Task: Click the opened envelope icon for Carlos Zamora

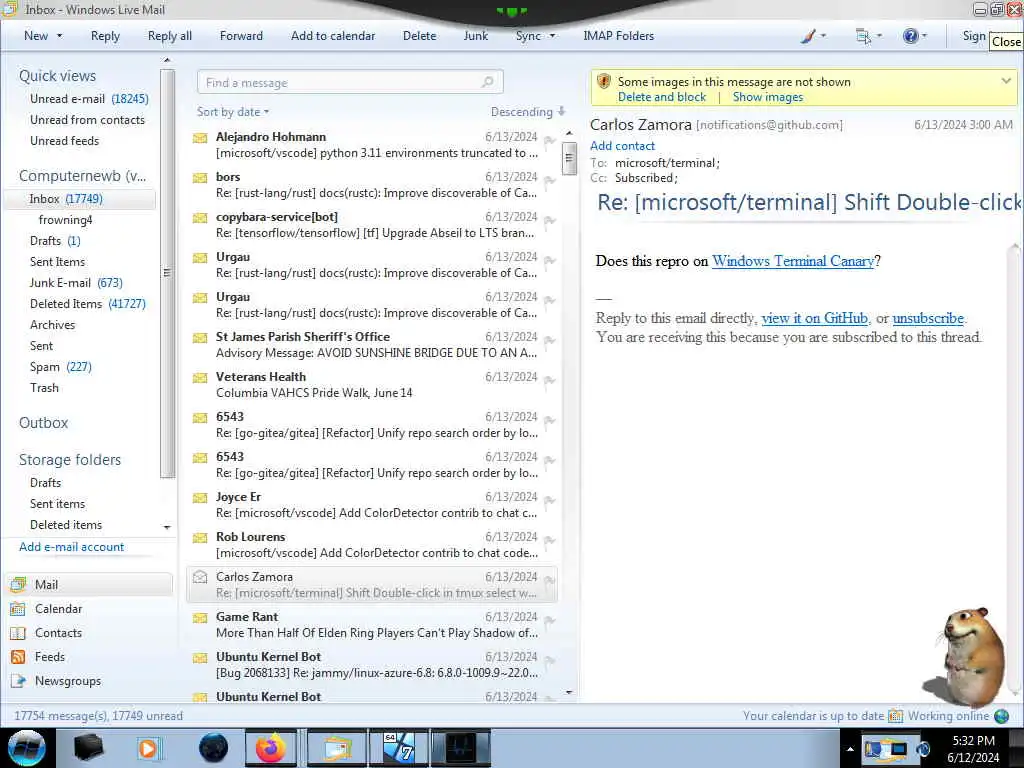Action: click(200, 577)
